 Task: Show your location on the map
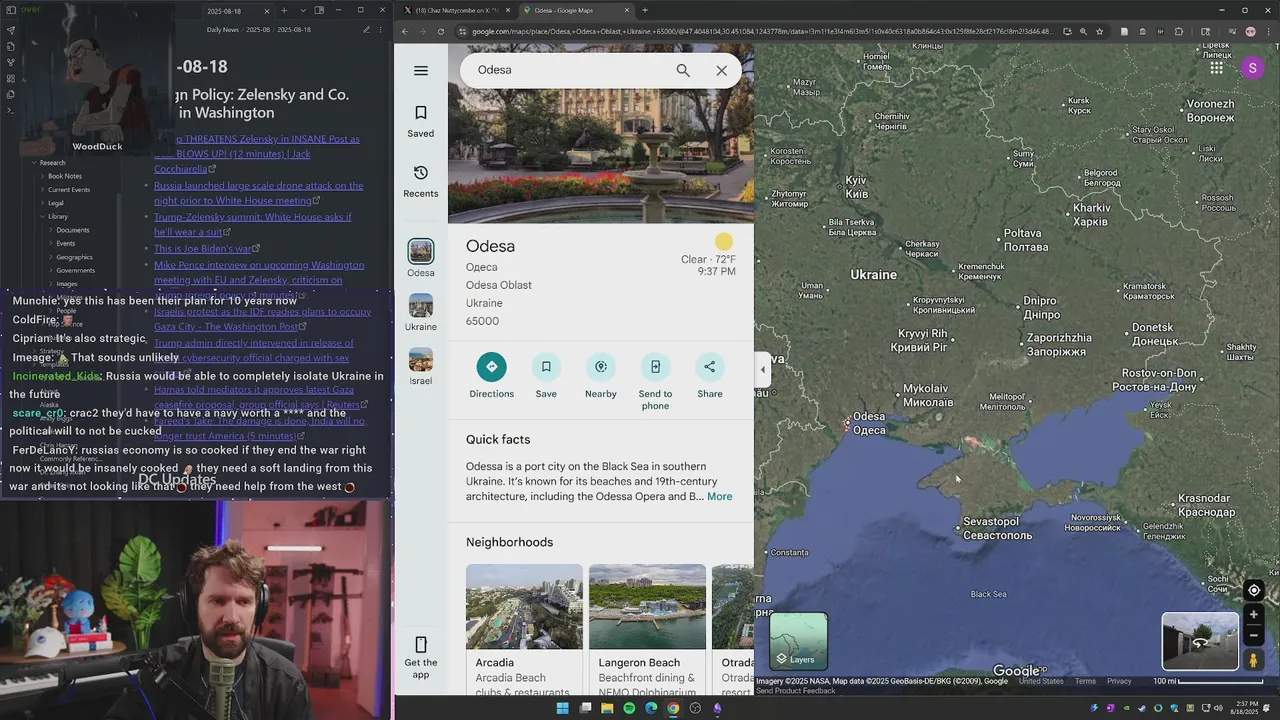click(1254, 590)
